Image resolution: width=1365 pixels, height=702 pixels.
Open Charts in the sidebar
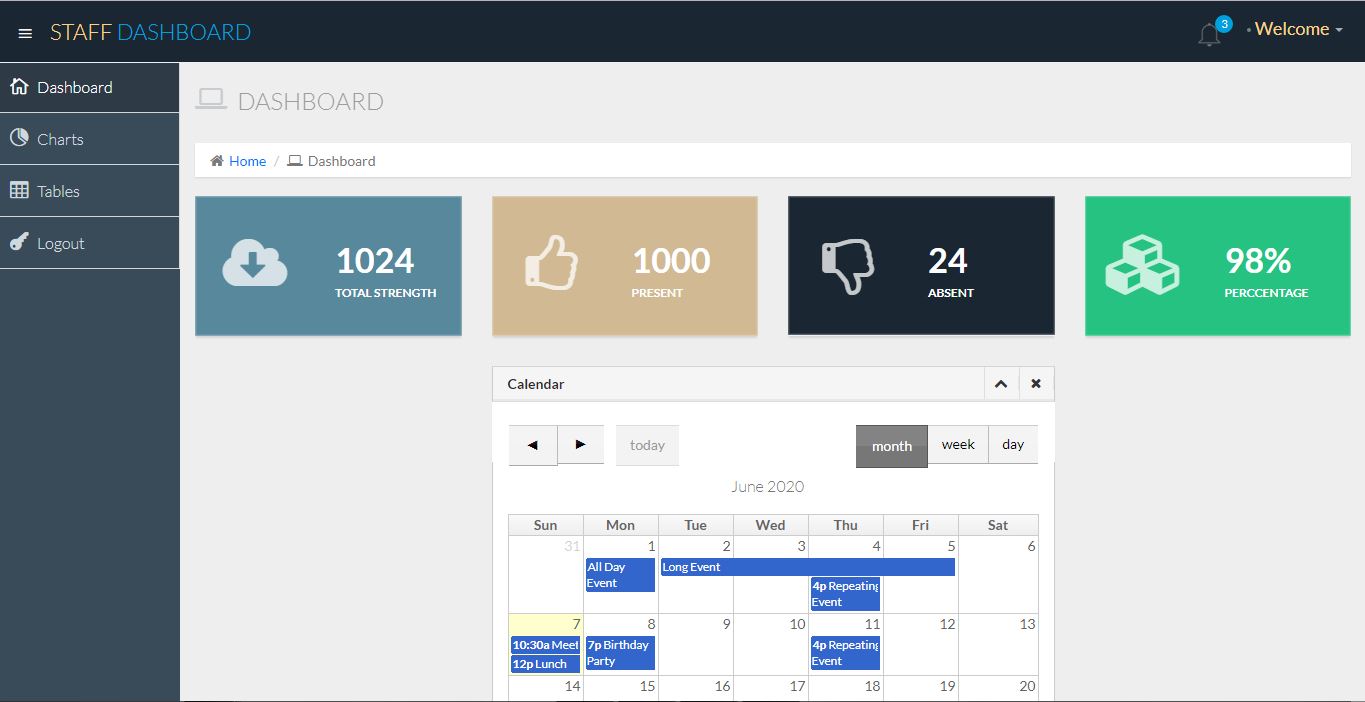click(x=60, y=139)
